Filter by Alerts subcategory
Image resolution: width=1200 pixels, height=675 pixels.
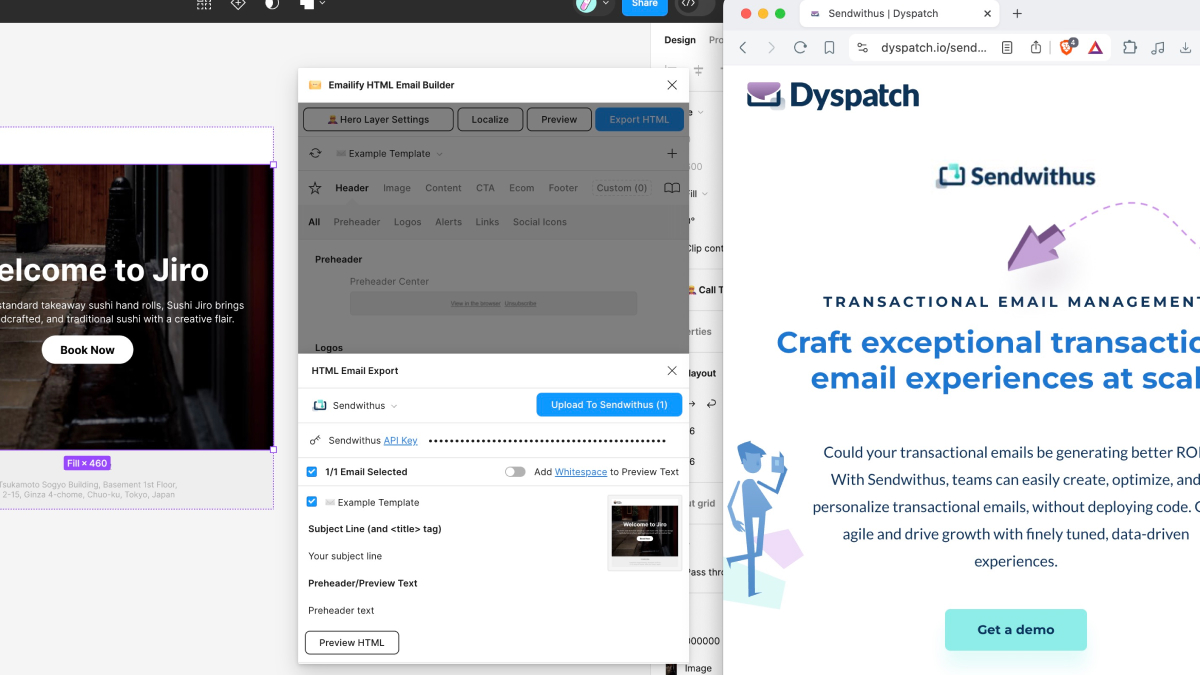coord(449,222)
